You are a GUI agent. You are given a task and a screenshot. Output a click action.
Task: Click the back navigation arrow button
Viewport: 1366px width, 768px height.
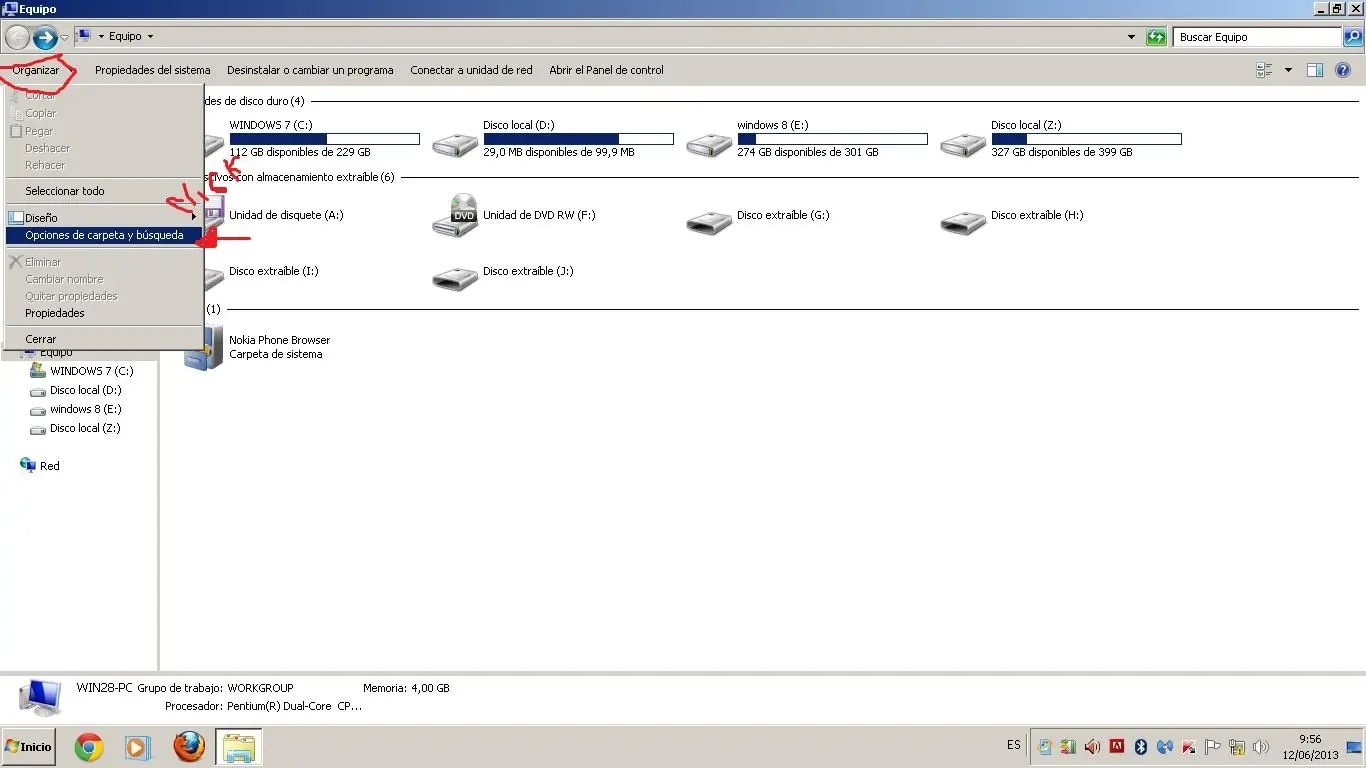(x=17, y=38)
